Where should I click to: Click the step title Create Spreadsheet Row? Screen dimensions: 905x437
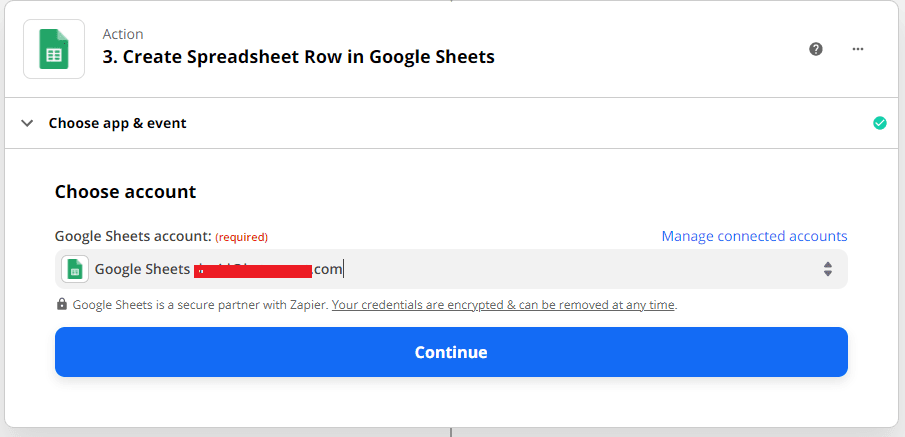(298, 57)
